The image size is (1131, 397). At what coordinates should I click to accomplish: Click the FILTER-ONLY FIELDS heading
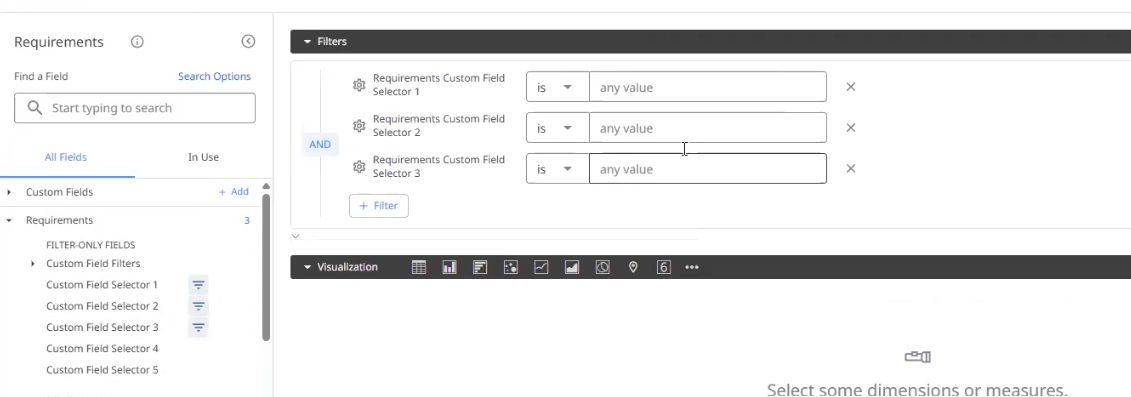click(91, 245)
